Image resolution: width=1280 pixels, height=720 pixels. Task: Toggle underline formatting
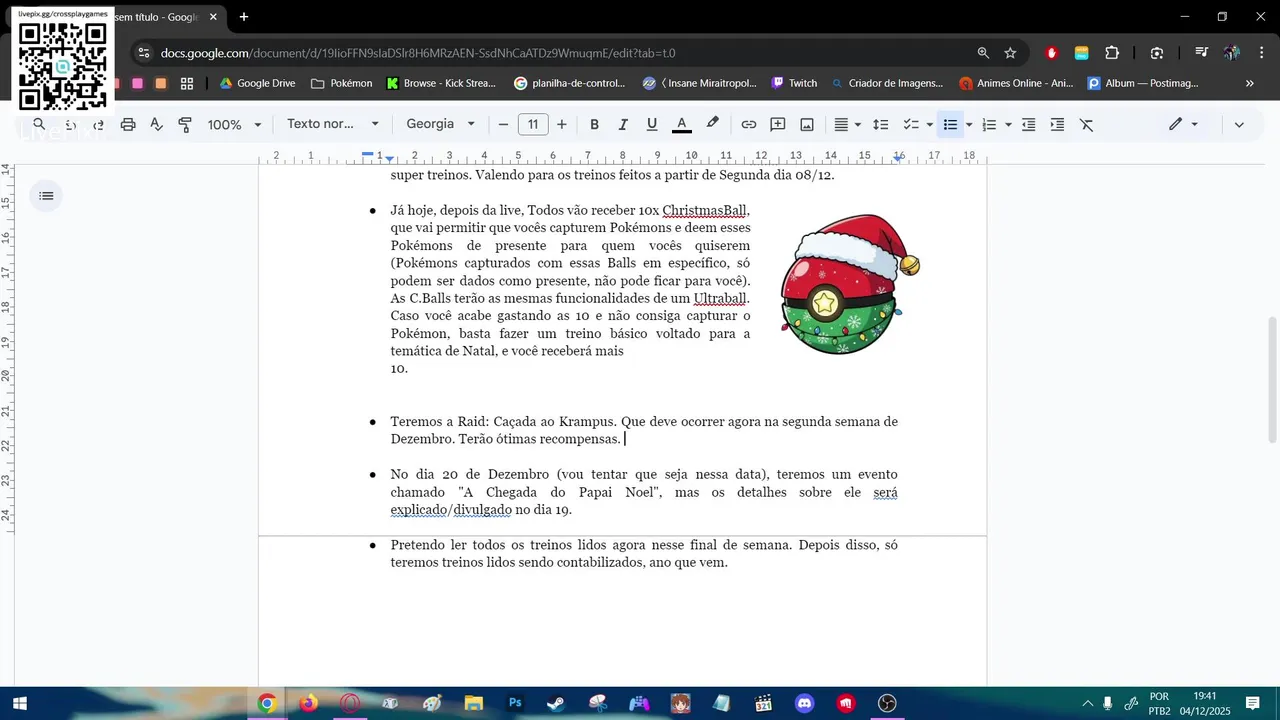point(652,125)
